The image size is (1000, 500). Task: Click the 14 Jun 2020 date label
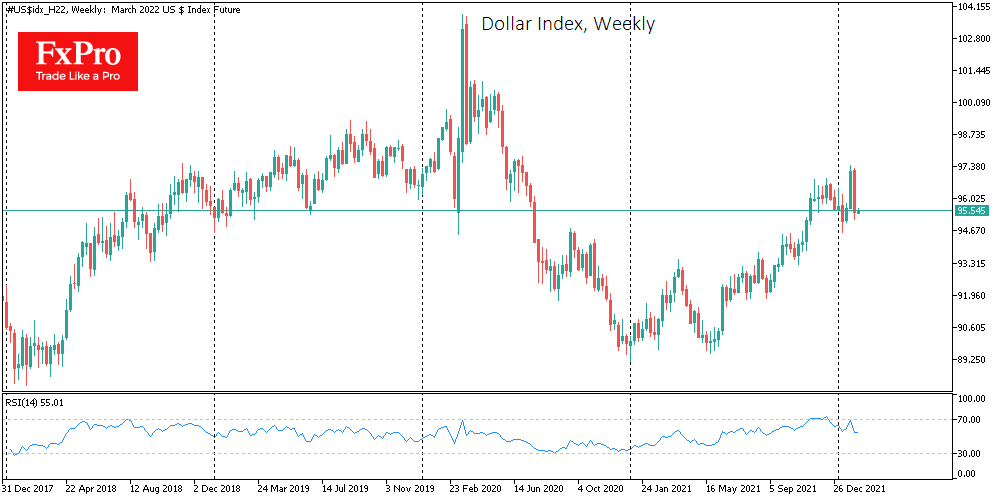point(537,491)
